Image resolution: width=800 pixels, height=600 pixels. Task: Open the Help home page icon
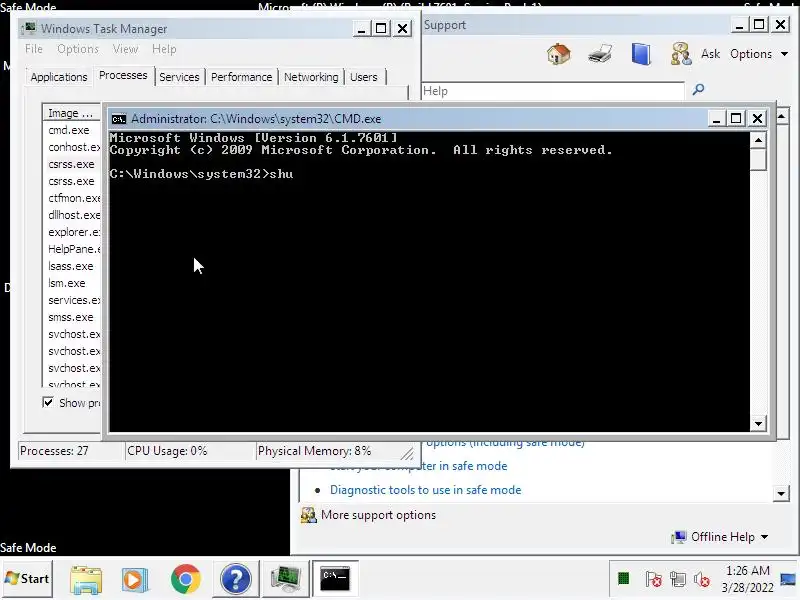[x=558, y=54]
